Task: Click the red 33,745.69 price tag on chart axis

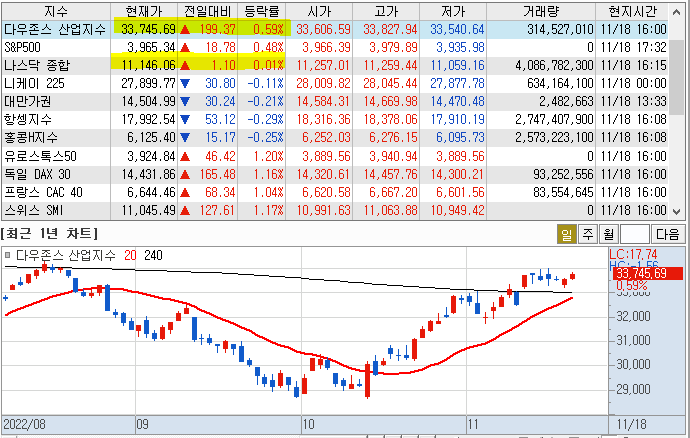Action: click(647, 273)
